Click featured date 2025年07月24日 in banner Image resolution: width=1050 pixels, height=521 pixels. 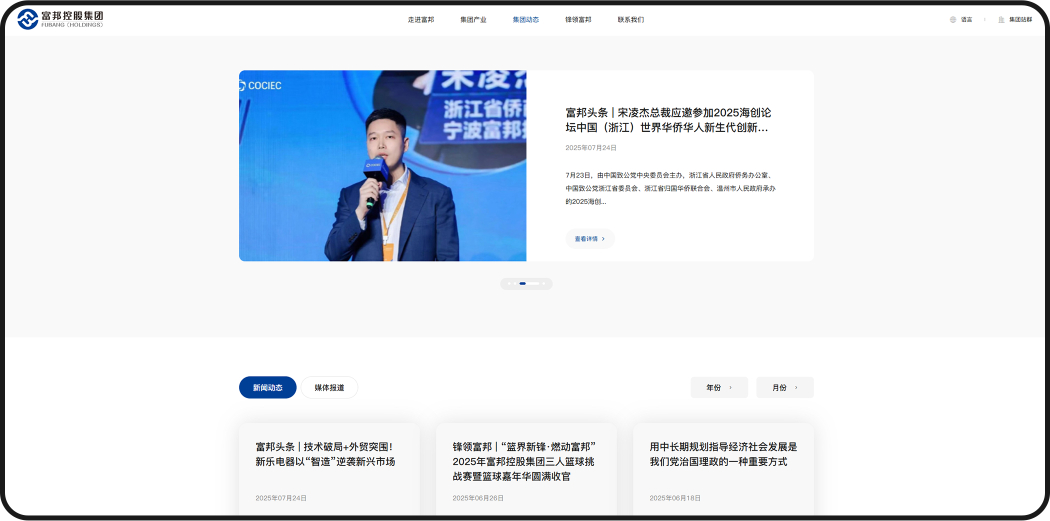(x=591, y=148)
